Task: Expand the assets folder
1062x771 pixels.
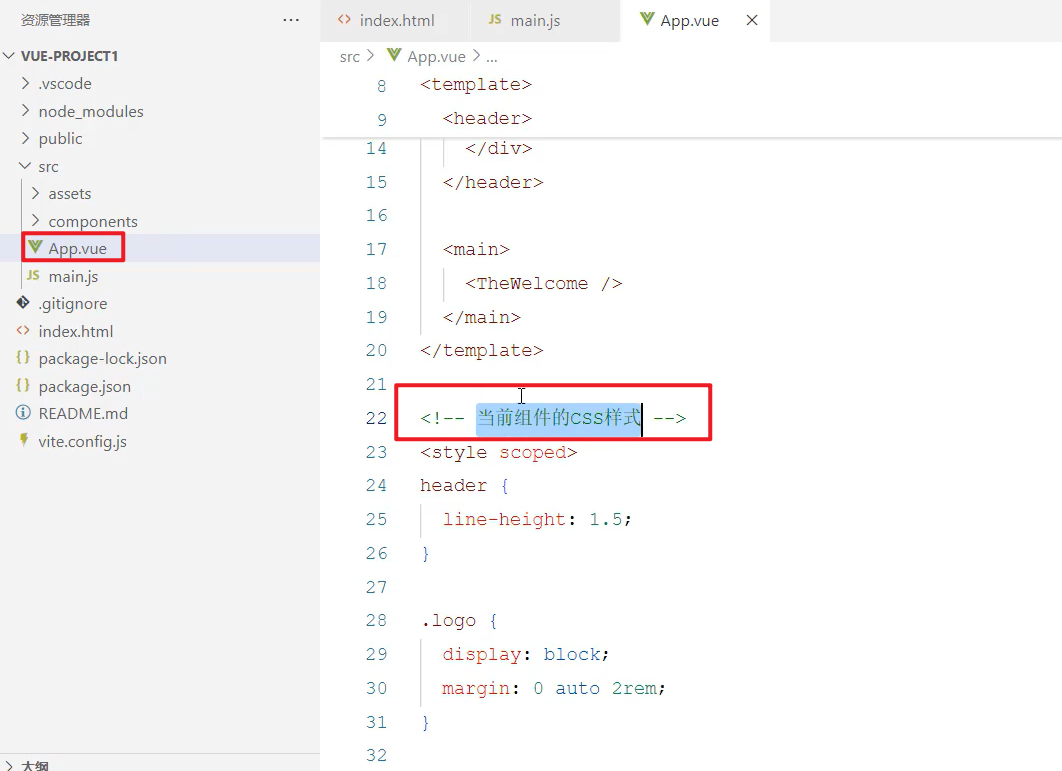Action: click(x=35, y=193)
